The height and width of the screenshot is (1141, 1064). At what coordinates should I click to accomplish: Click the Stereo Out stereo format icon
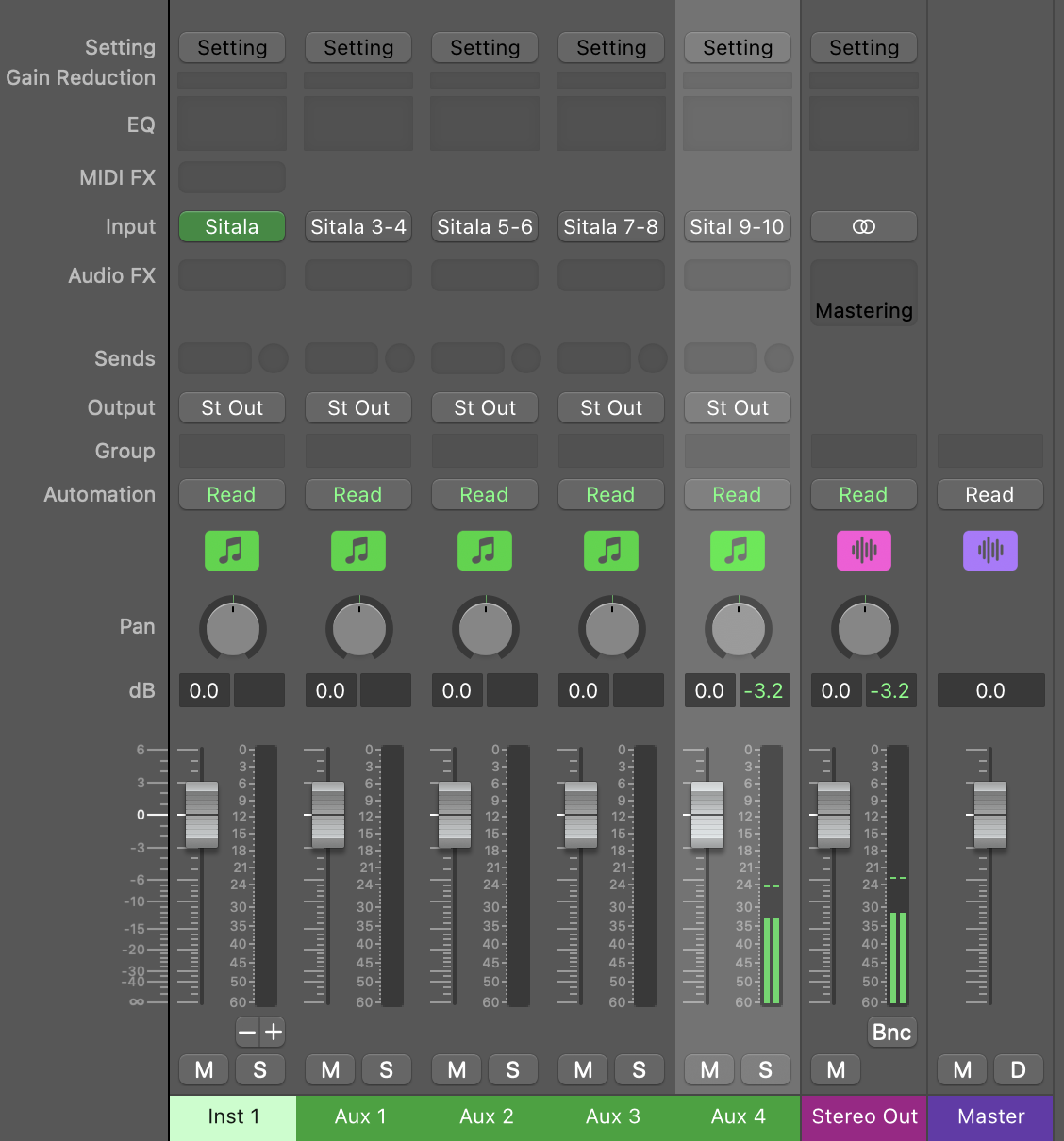click(x=864, y=226)
